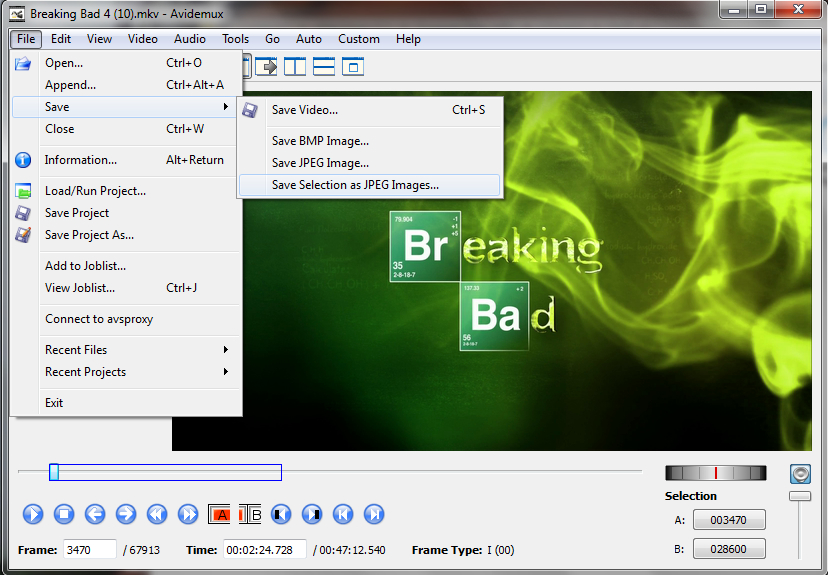828x575 pixels.
Task: Choose Open... from the File menu
Action: pos(126,63)
